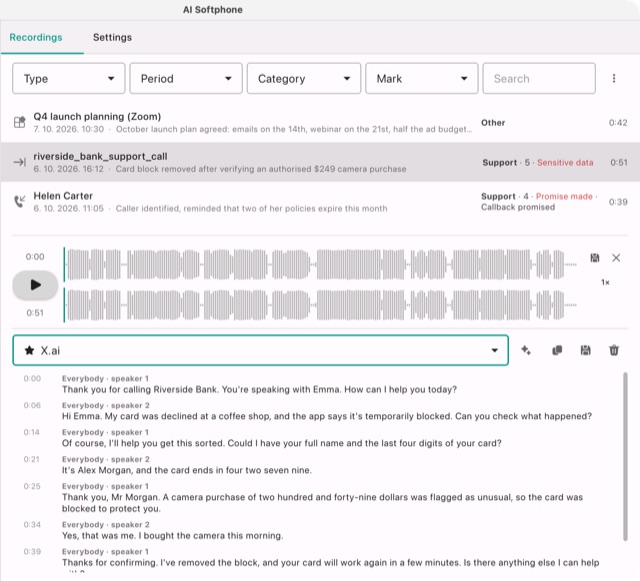Click the Sensitive data mark label
640x581 pixels.
click(x=565, y=163)
